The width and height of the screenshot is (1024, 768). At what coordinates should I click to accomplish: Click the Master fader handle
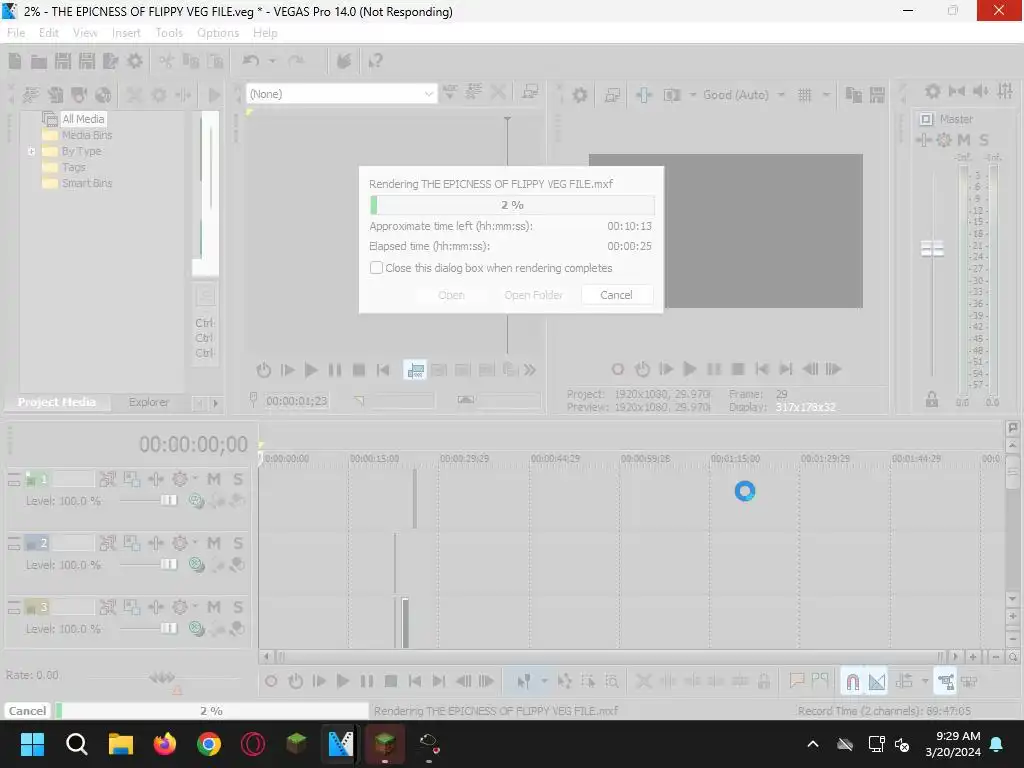coord(932,249)
